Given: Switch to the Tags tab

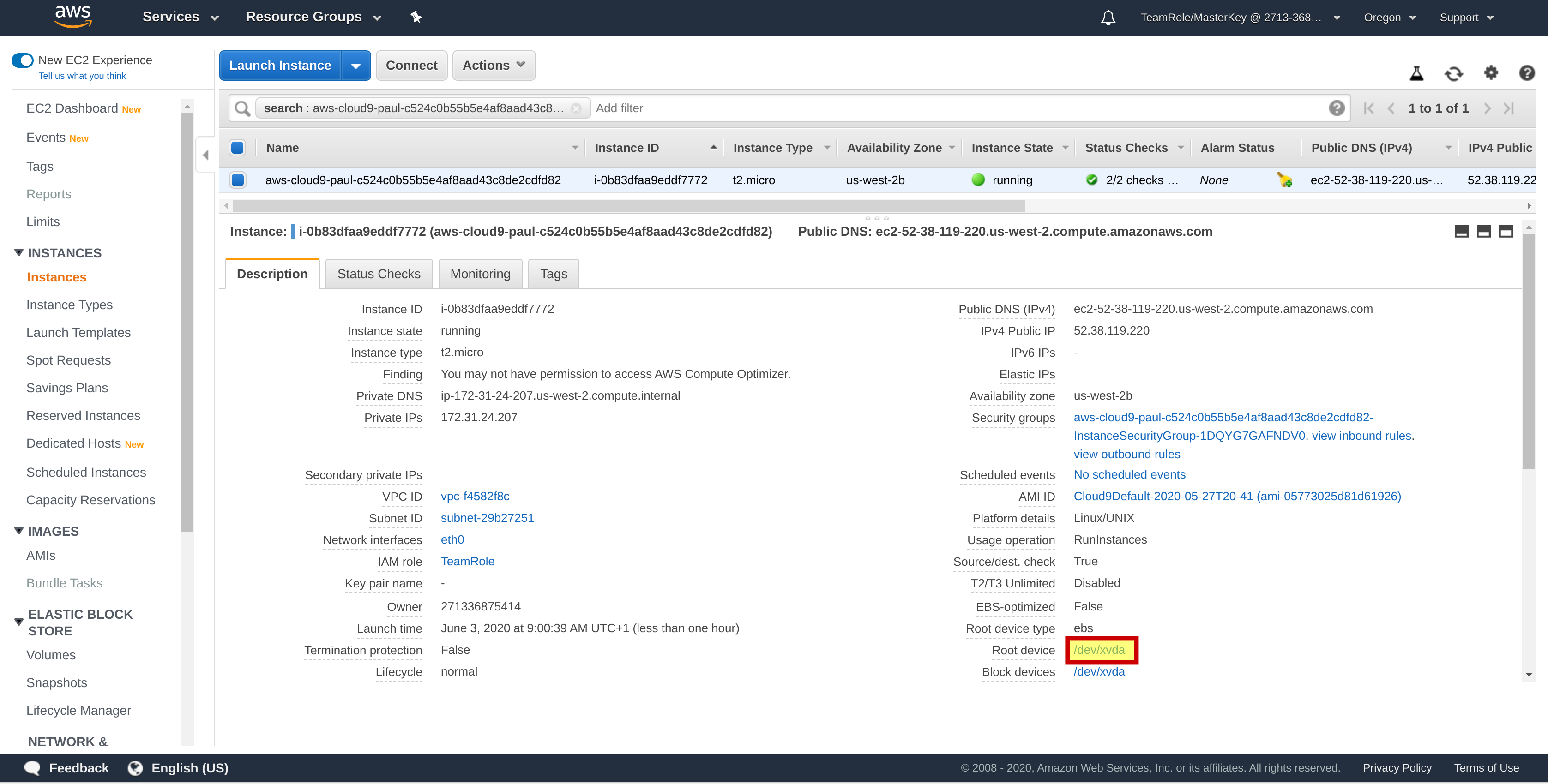Looking at the screenshot, I should (553, 274).
